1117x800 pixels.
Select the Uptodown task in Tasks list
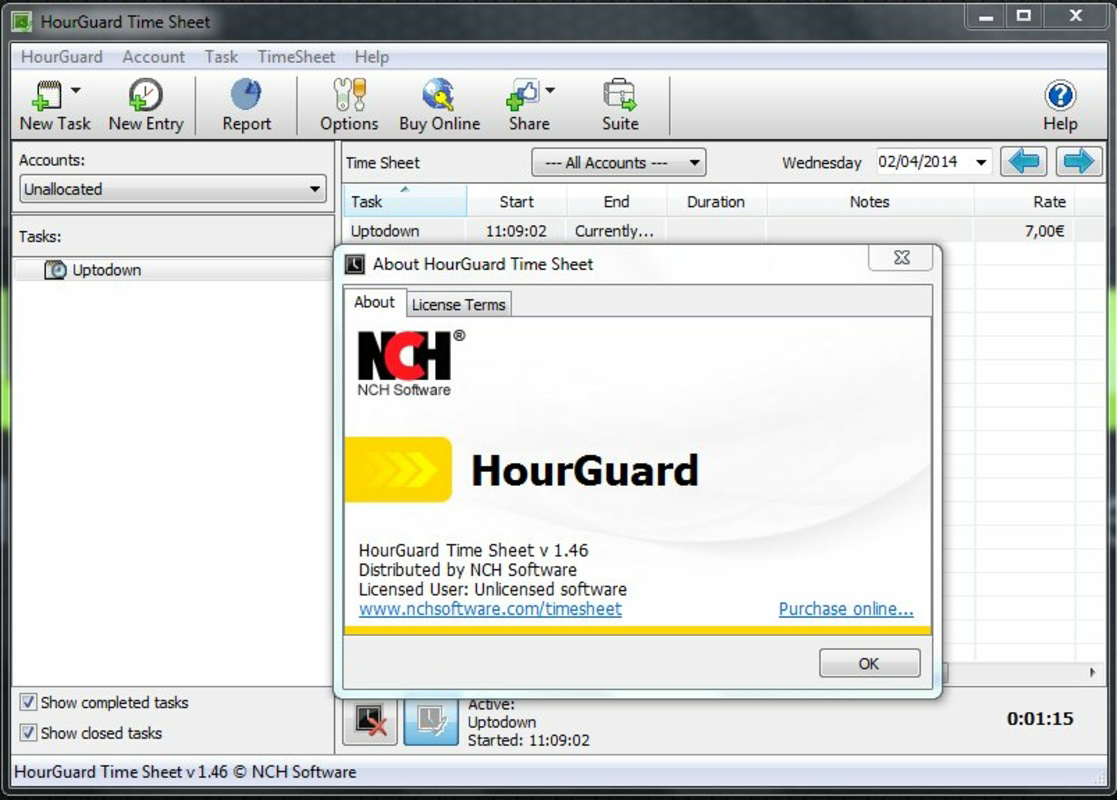106,270
